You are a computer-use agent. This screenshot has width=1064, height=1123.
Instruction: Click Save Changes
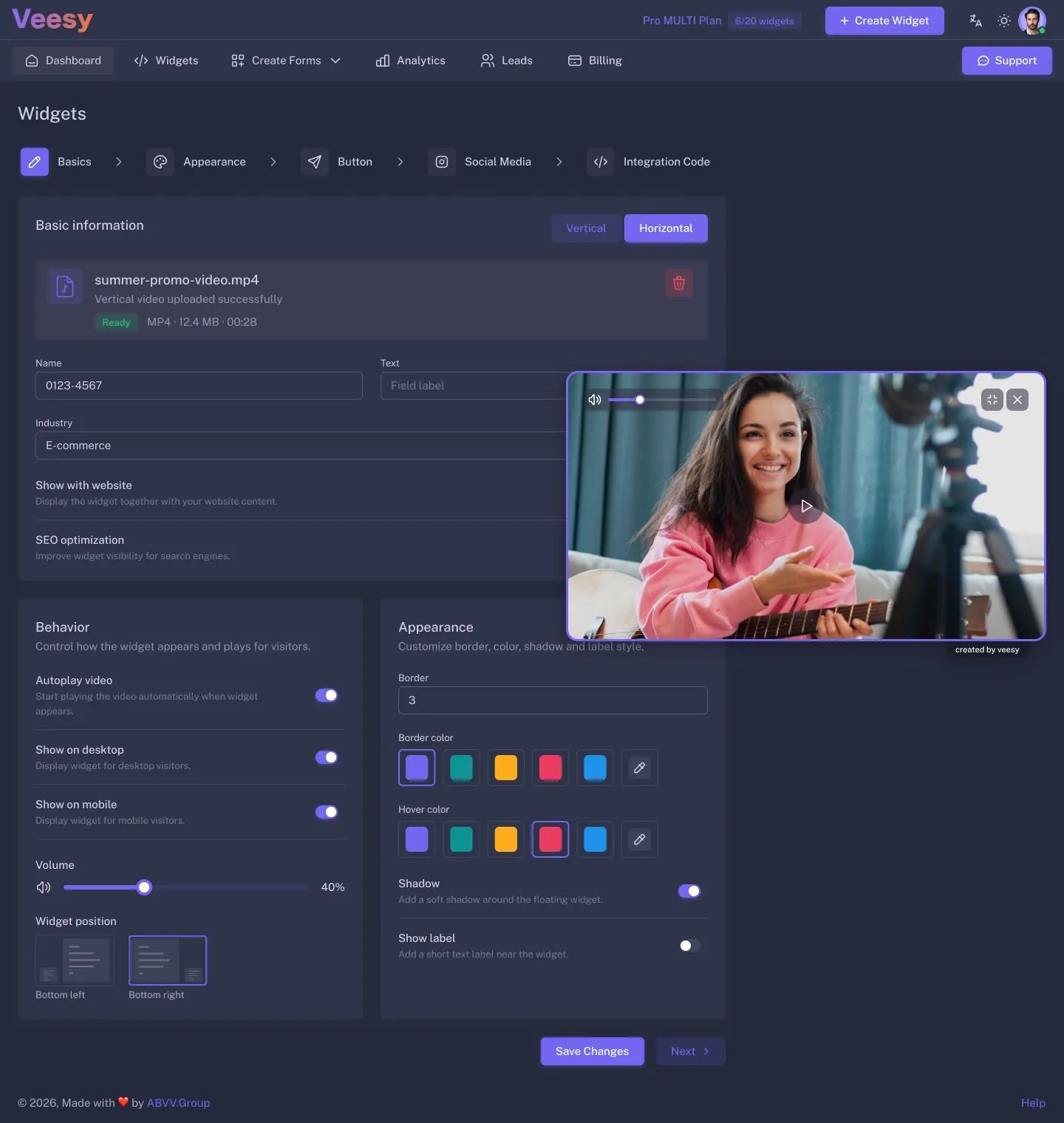coord(592,1051)
